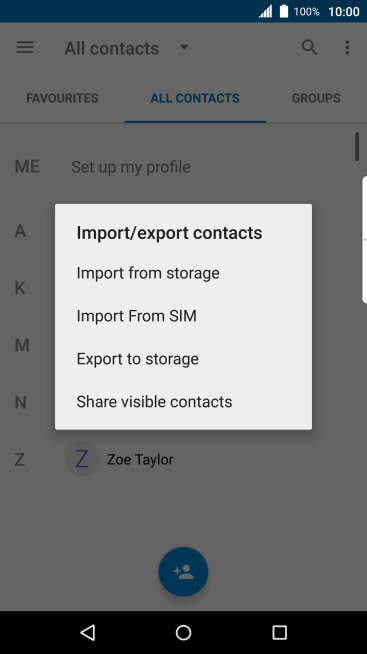Open the three-dot overflow menu
The width and height of the screenshot is (367, 654).
coord(347,48)
